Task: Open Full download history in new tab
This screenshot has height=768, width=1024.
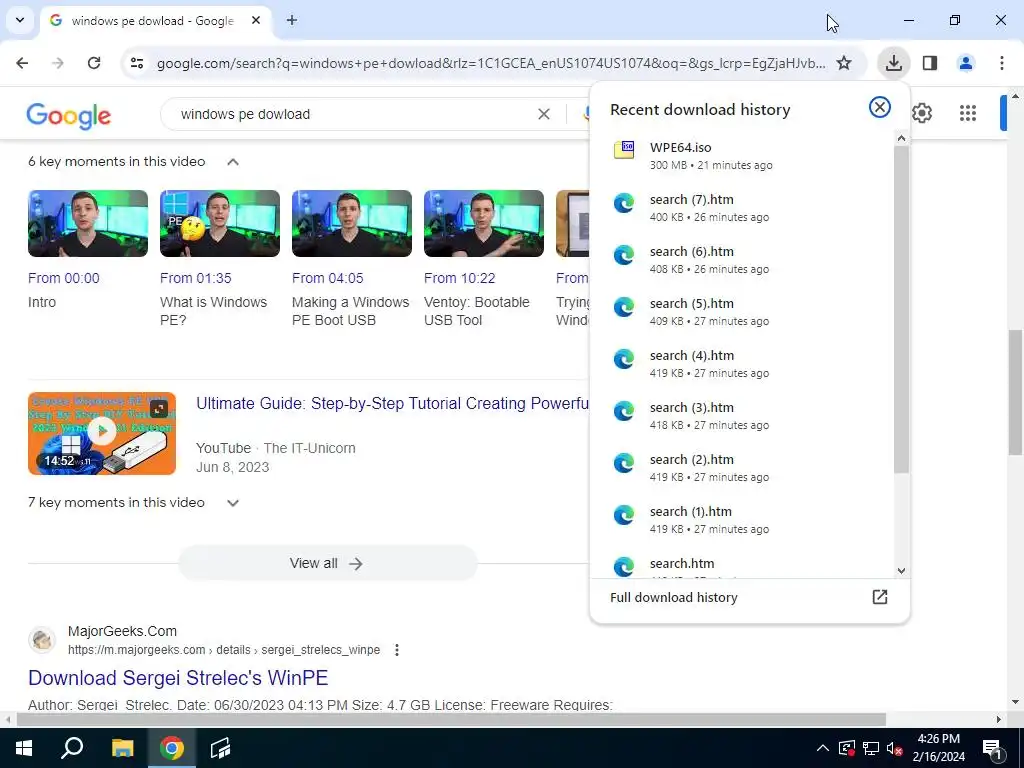Action: pos(880,597)
